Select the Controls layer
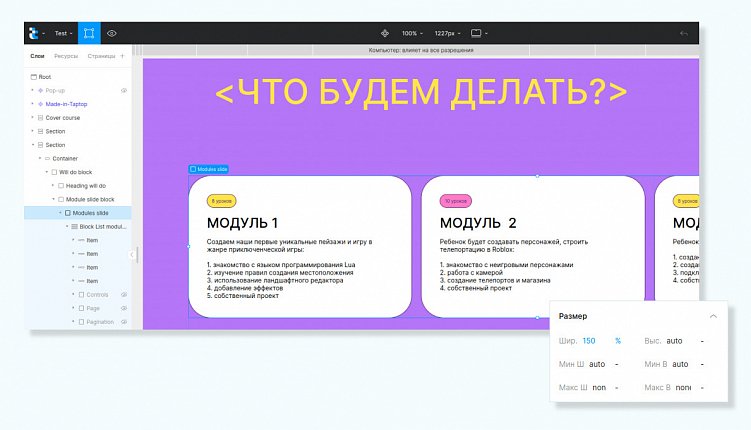 point(97,295)
